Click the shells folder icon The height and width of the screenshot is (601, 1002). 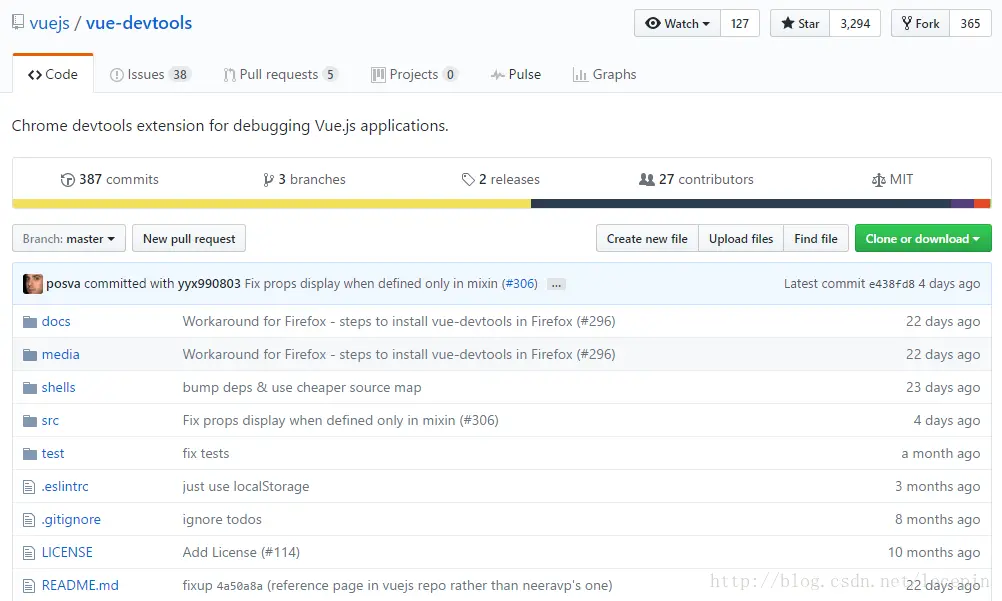[x=29, y=387]
